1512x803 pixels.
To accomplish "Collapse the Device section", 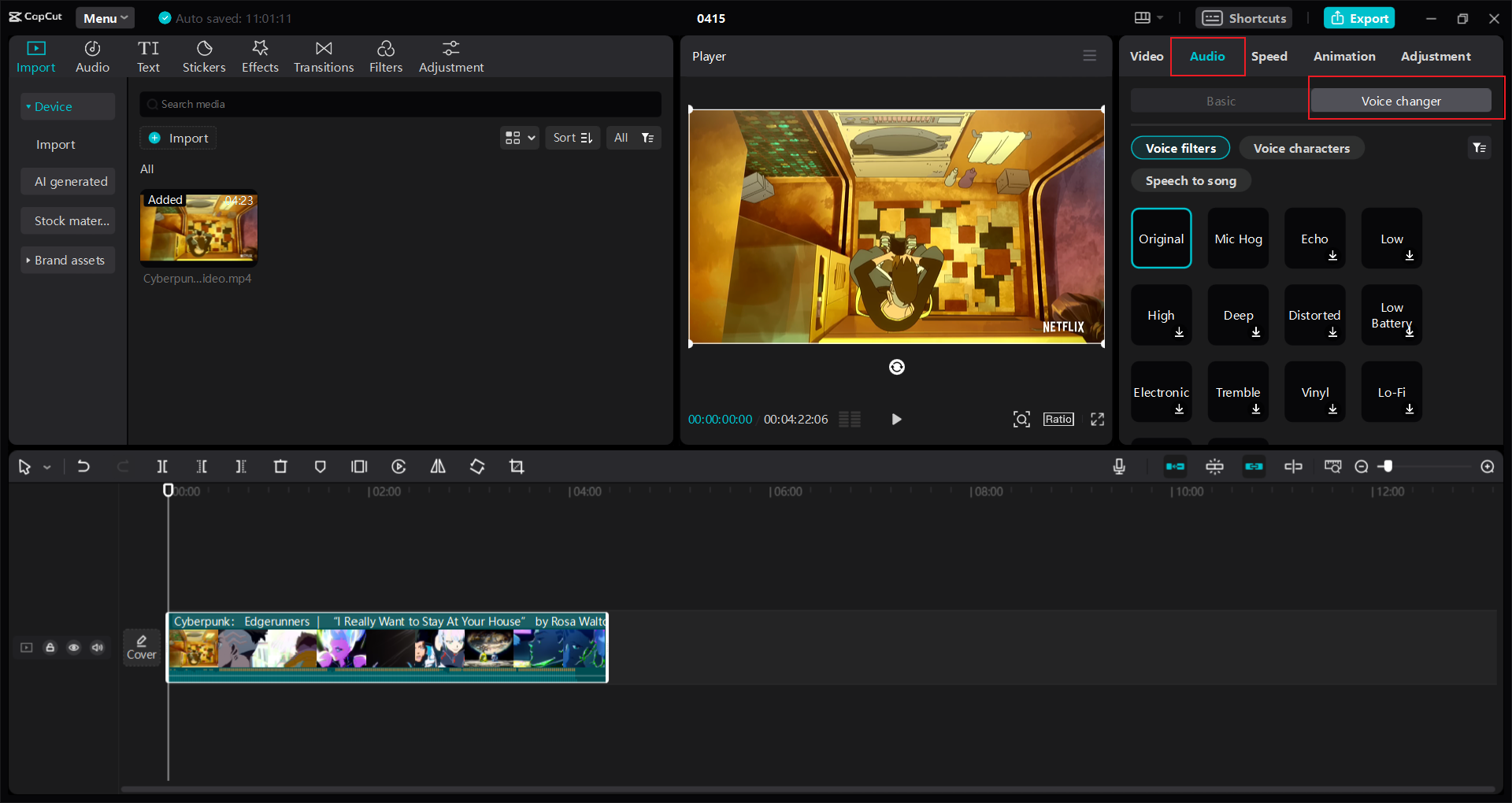I will [x=68, y=106].
